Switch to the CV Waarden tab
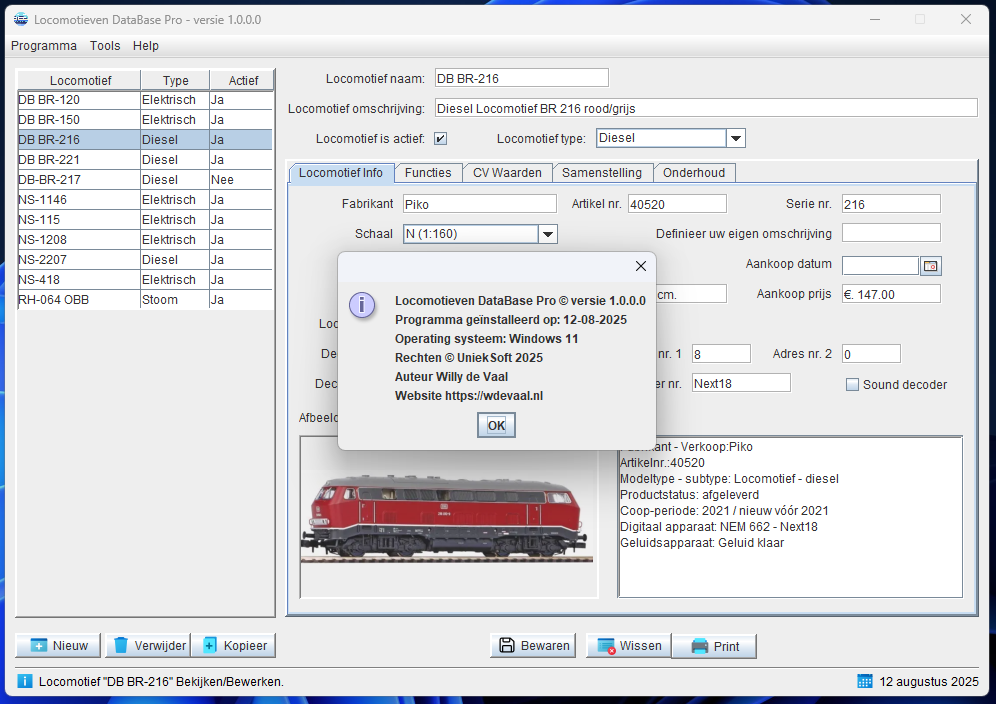This screenshot has width=996, height=704. 507,173
